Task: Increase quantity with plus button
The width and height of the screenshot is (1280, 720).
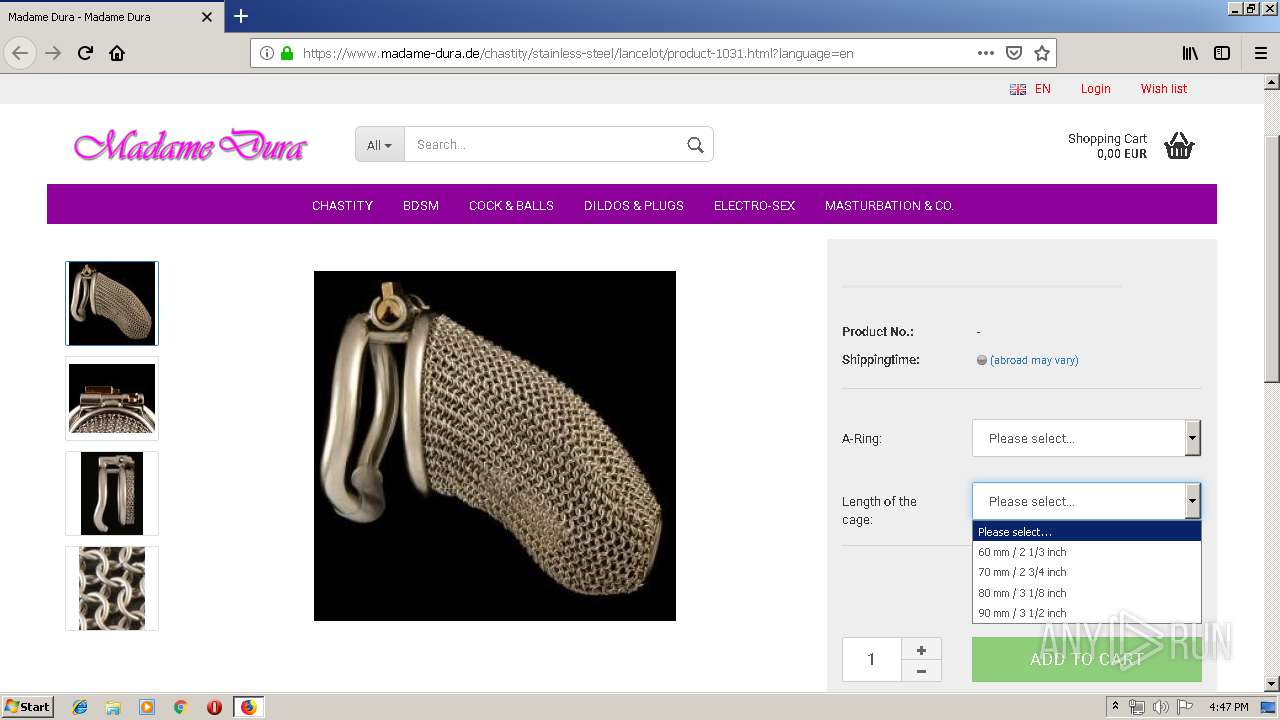Action: pyautogui.click(x=921, y=649)
